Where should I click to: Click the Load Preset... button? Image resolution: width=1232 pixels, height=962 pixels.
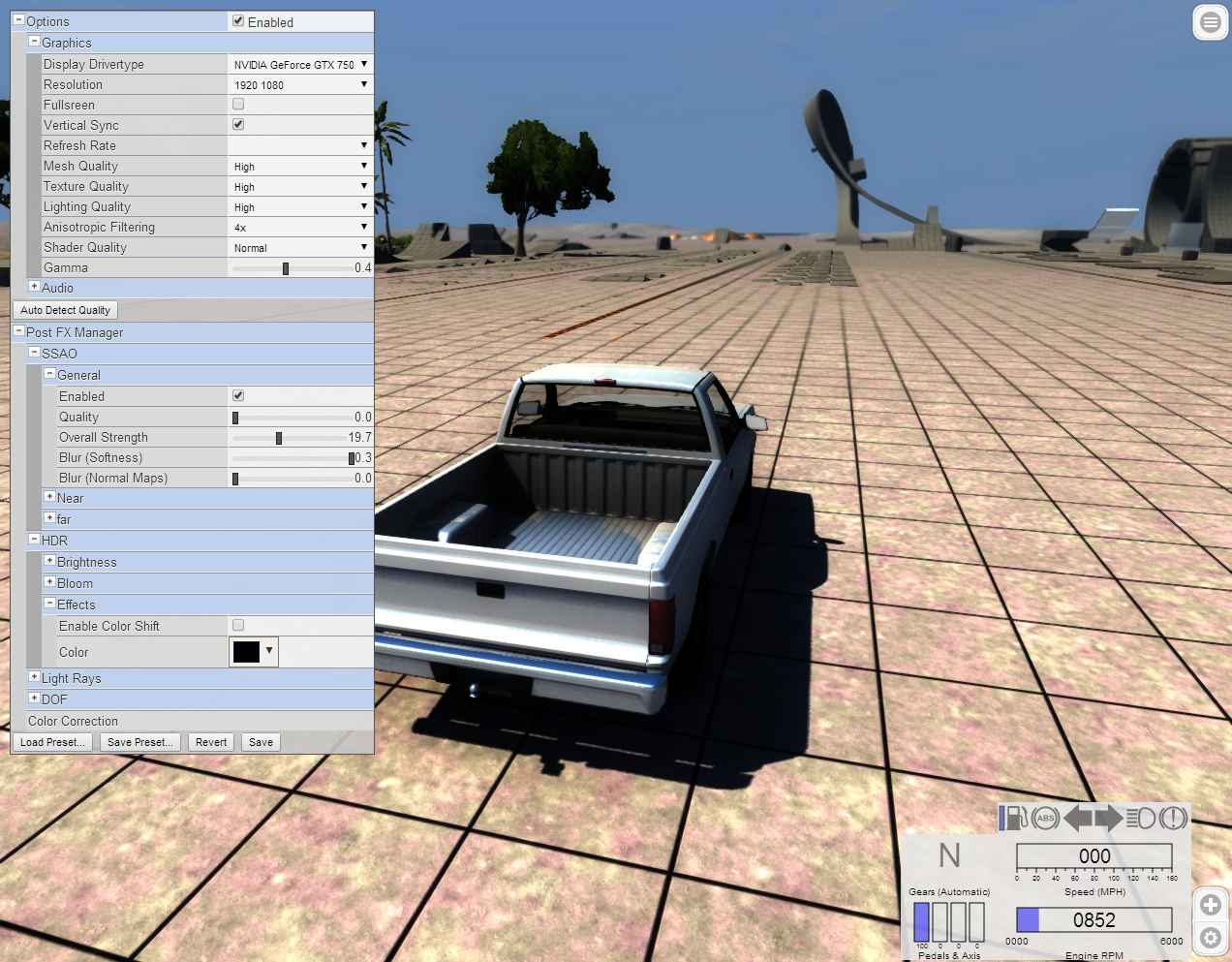[52, 742]
